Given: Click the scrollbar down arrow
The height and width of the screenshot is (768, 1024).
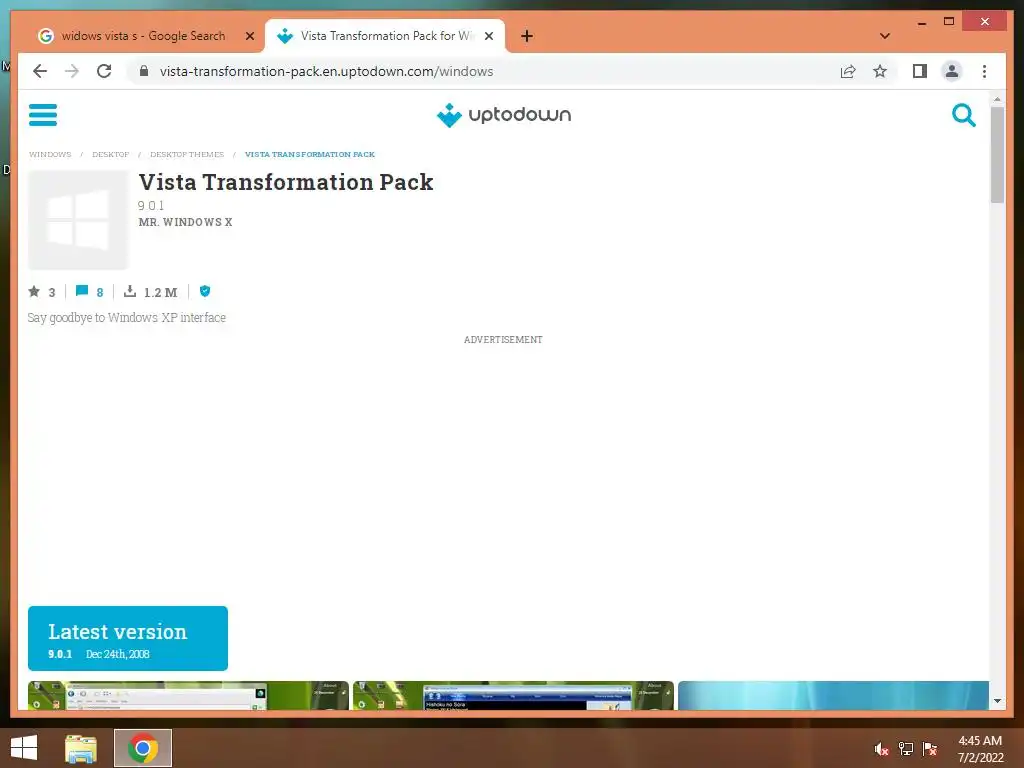Looking at the screenshot, I should 997,701.
